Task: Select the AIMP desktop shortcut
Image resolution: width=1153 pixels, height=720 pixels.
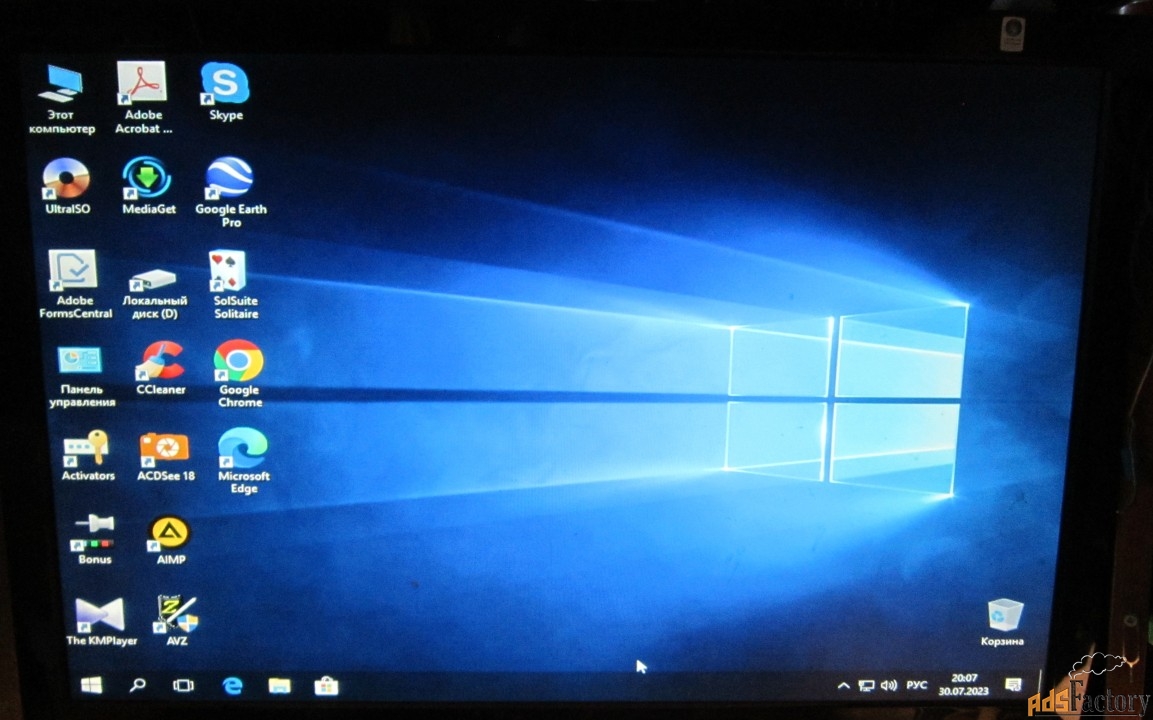Action: [x=171, y=541]
